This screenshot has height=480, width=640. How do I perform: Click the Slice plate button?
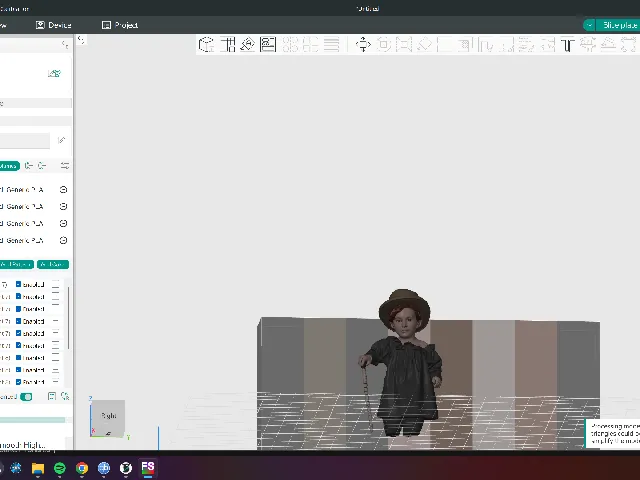click(619, 25)
